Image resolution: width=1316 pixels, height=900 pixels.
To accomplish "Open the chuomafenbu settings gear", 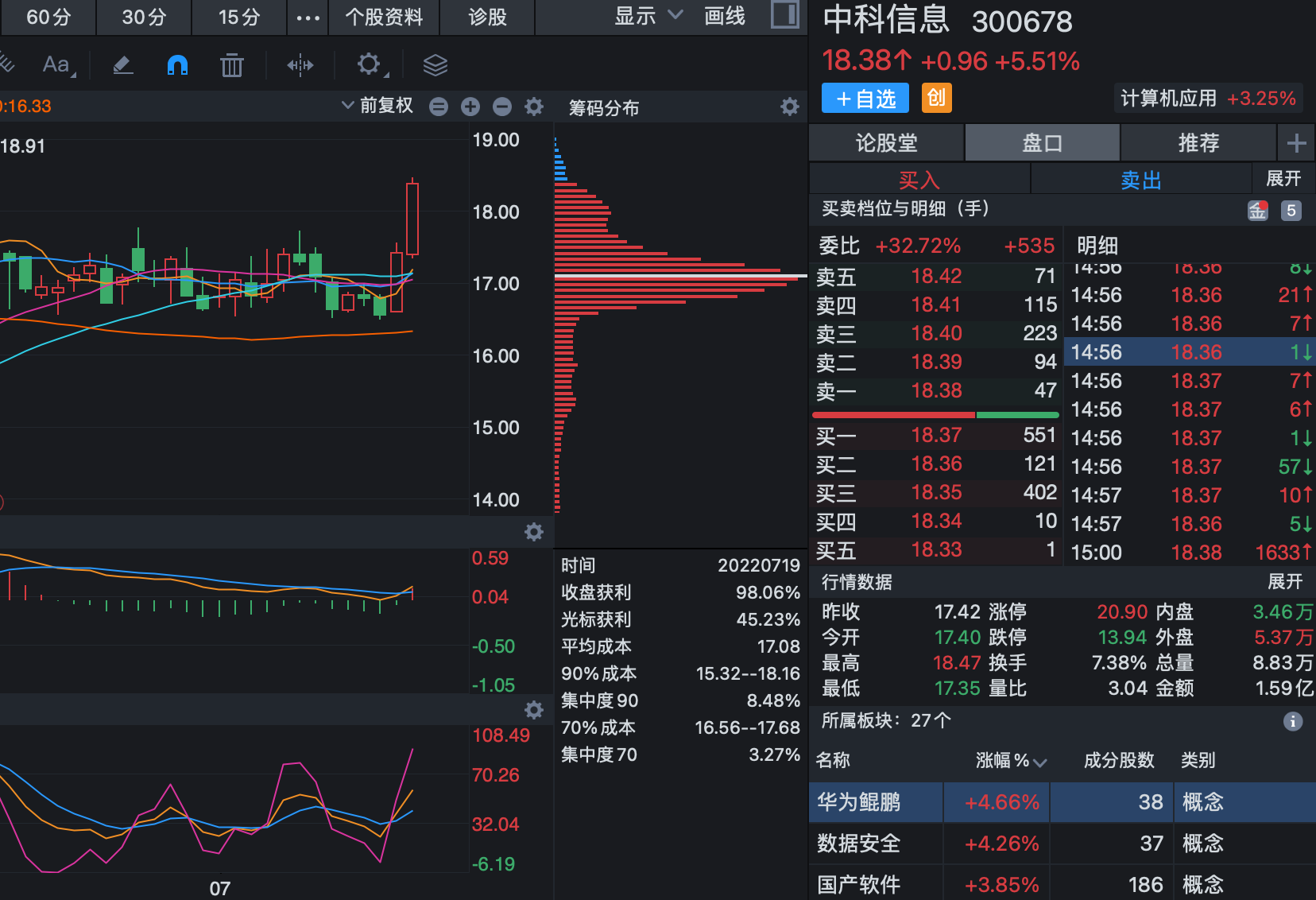I will click(x=789, y=106).
